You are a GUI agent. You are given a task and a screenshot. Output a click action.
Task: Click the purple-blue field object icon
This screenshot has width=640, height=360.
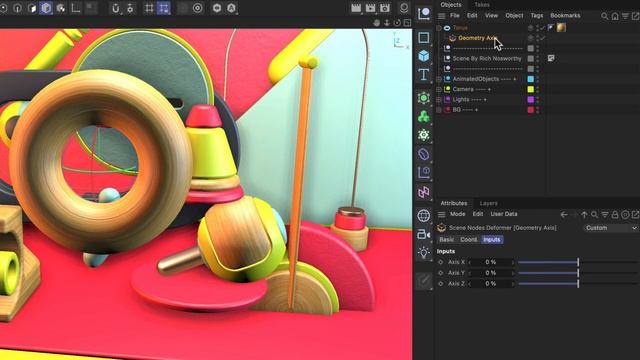click(x=424, y=173)
